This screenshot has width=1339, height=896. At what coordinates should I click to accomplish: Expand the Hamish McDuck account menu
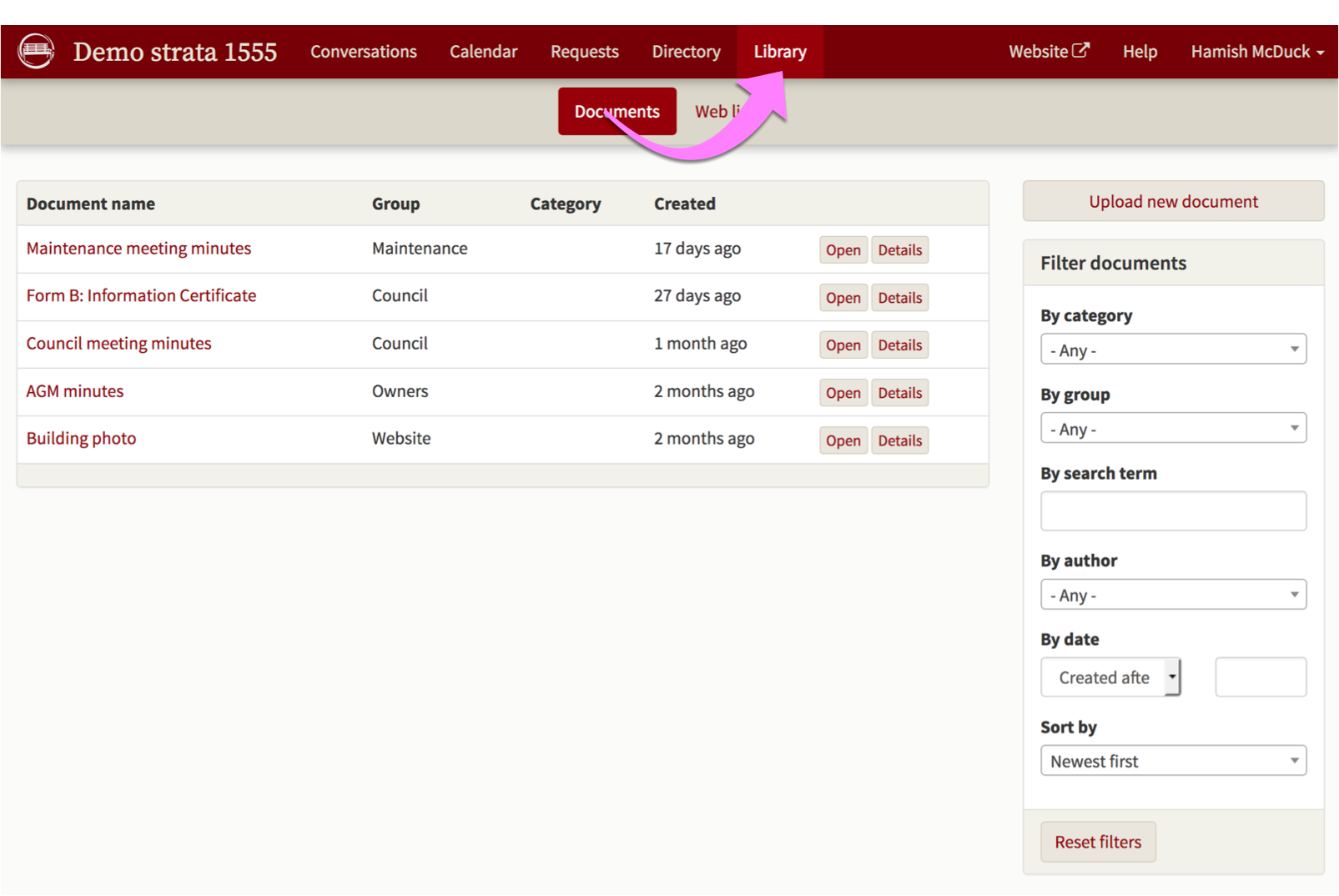point(1256,51)
